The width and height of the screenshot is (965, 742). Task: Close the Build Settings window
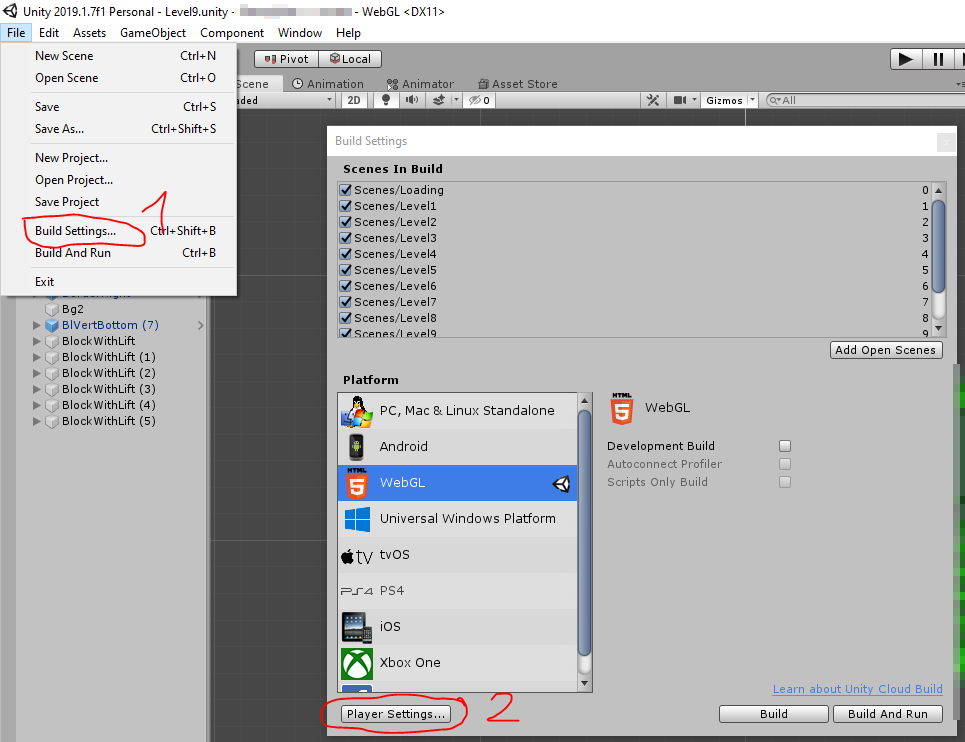click(x=946, y=142)
